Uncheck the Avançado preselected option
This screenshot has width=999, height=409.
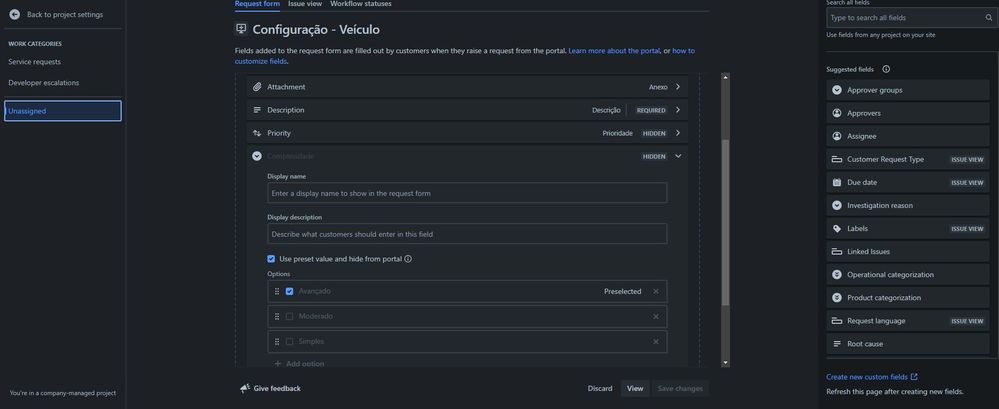pos(289,291)
